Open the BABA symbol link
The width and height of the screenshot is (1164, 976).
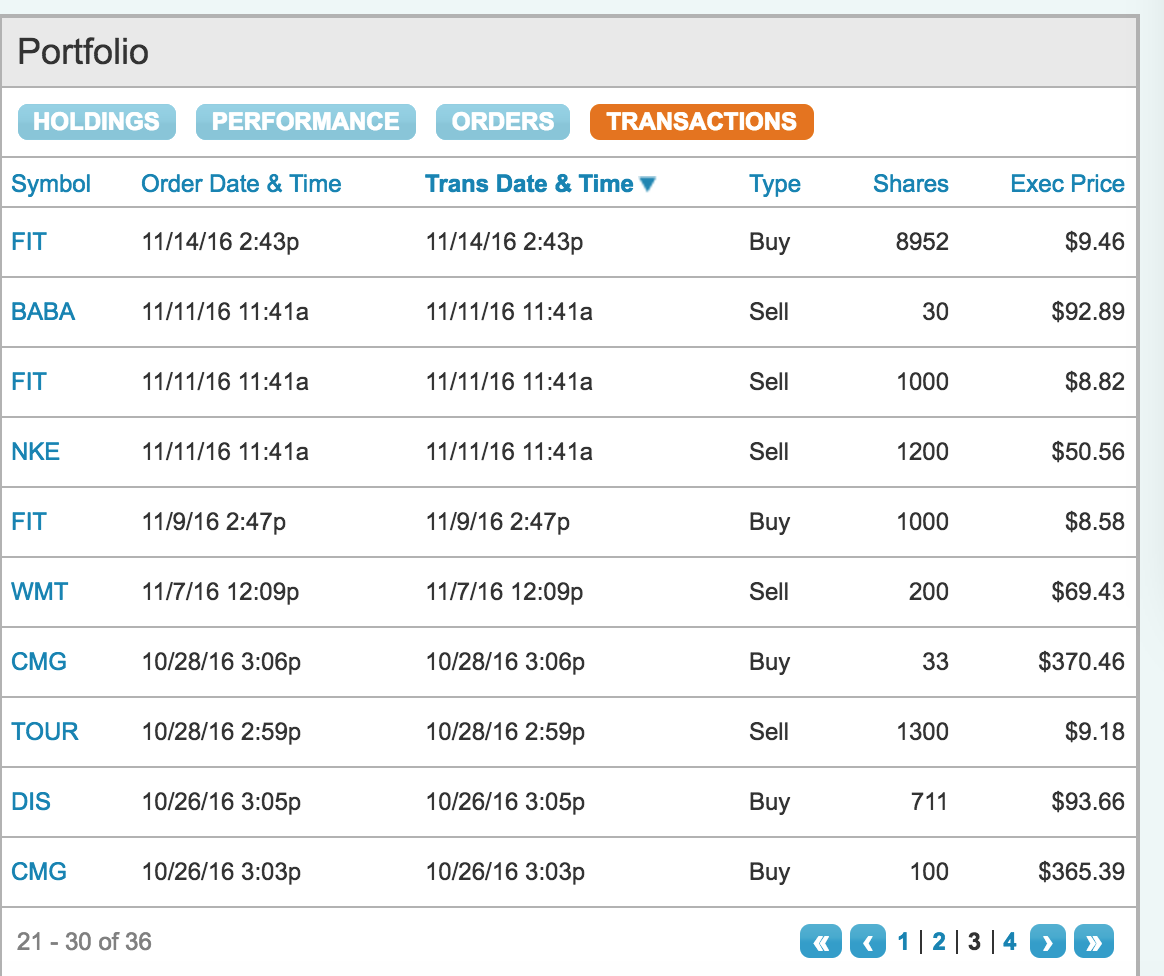coord(43,312)
